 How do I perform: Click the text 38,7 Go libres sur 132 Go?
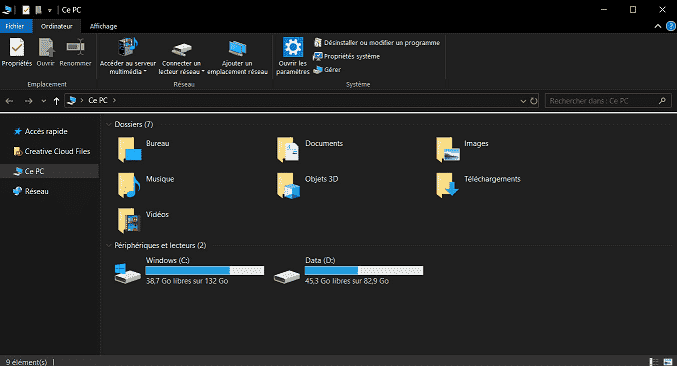[187, 281]
